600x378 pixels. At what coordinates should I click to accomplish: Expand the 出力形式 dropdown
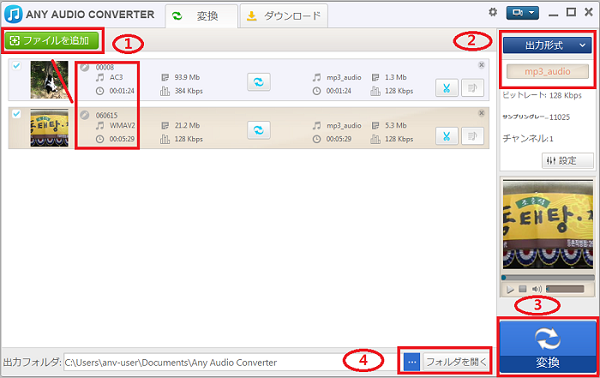(x=548, y=45)
